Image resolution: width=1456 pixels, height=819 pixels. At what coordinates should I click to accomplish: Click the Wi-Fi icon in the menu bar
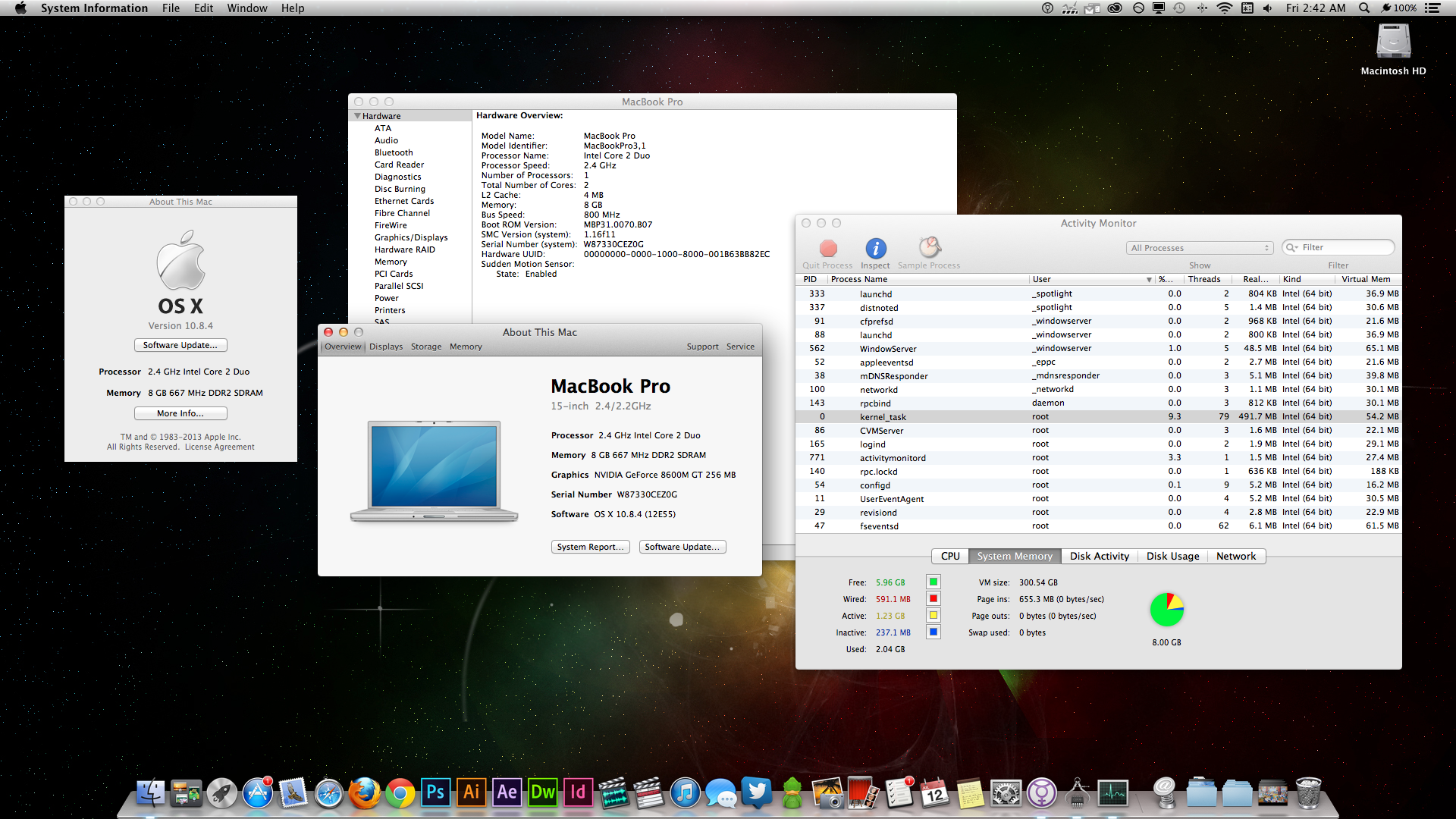click(1225, 8)
